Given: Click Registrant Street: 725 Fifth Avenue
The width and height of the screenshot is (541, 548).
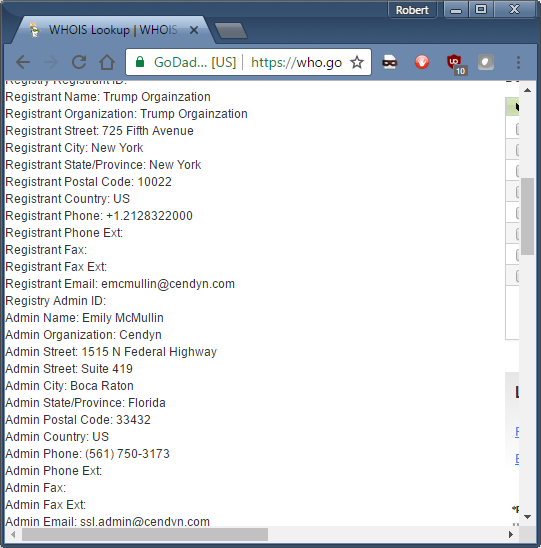Looking at the screenshot, I should point(99,131).
